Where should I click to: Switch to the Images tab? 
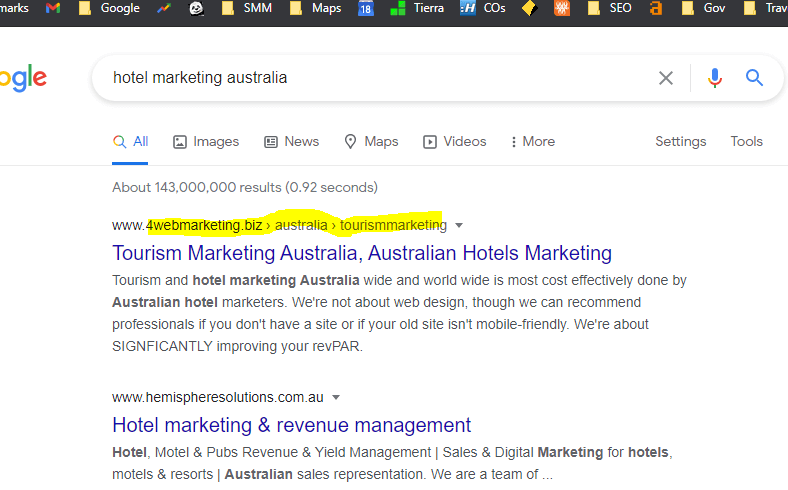(206, 142)
